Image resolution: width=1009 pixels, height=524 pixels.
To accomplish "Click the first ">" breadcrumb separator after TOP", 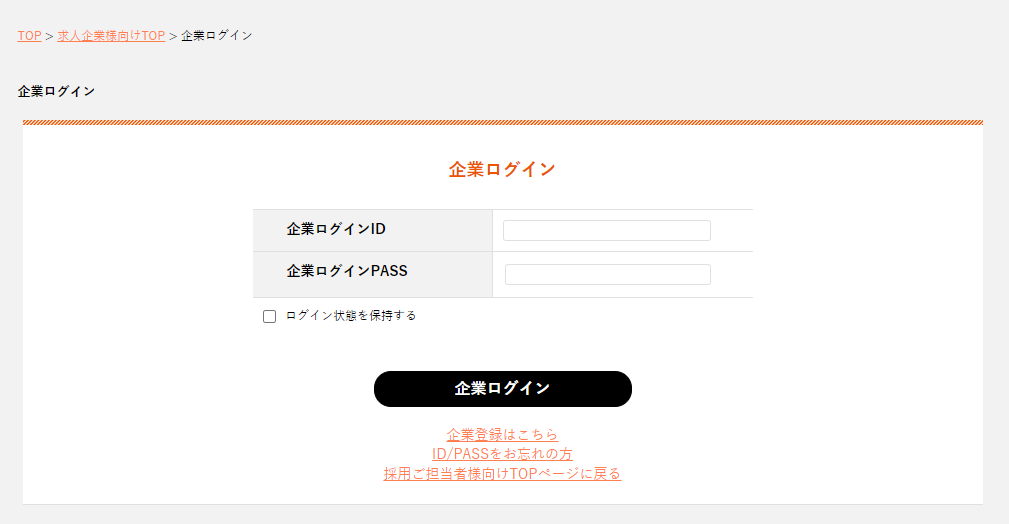I will click(x=50, y=36).
